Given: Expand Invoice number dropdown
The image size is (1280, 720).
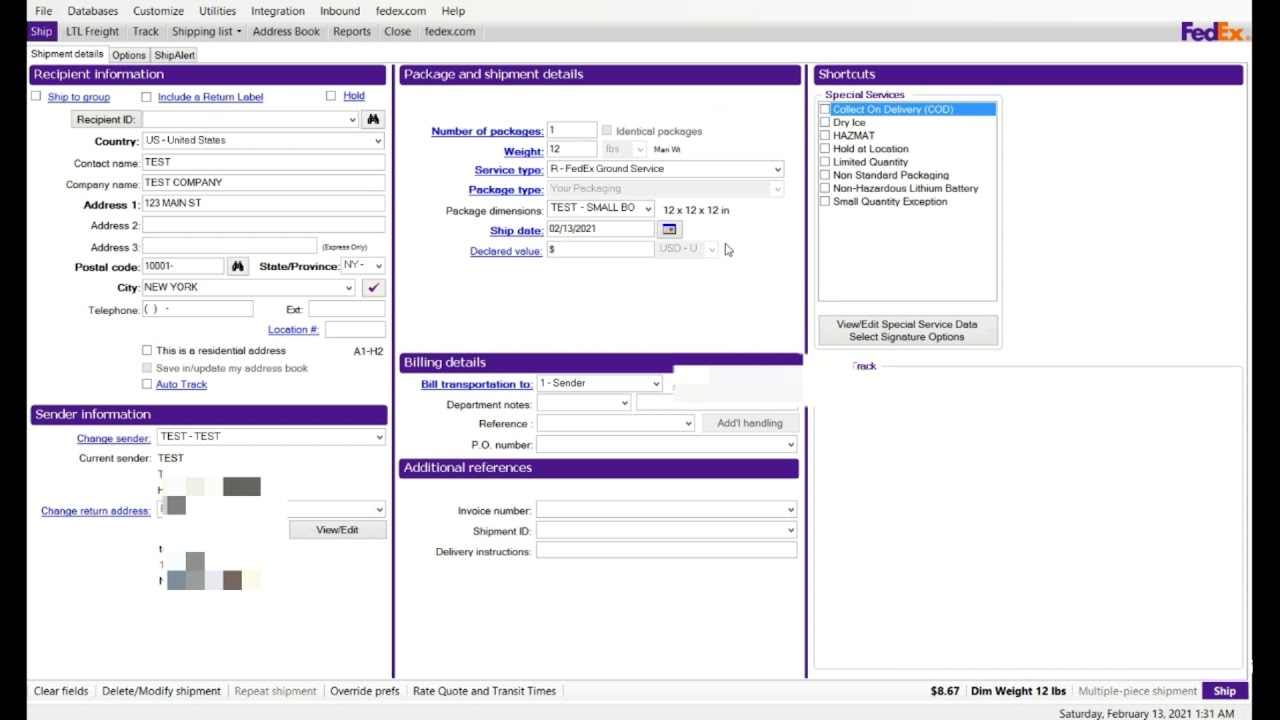Looking at the screenshot, I should pyautogui.click(x=790, y=510).
